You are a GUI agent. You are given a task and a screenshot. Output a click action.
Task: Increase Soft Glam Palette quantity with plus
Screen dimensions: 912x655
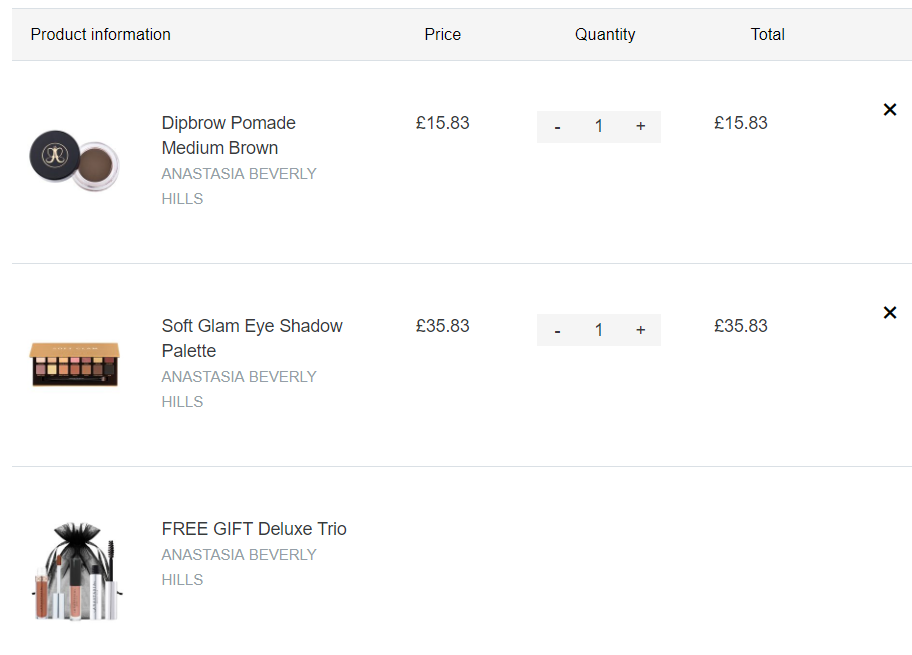pos(640,330)
